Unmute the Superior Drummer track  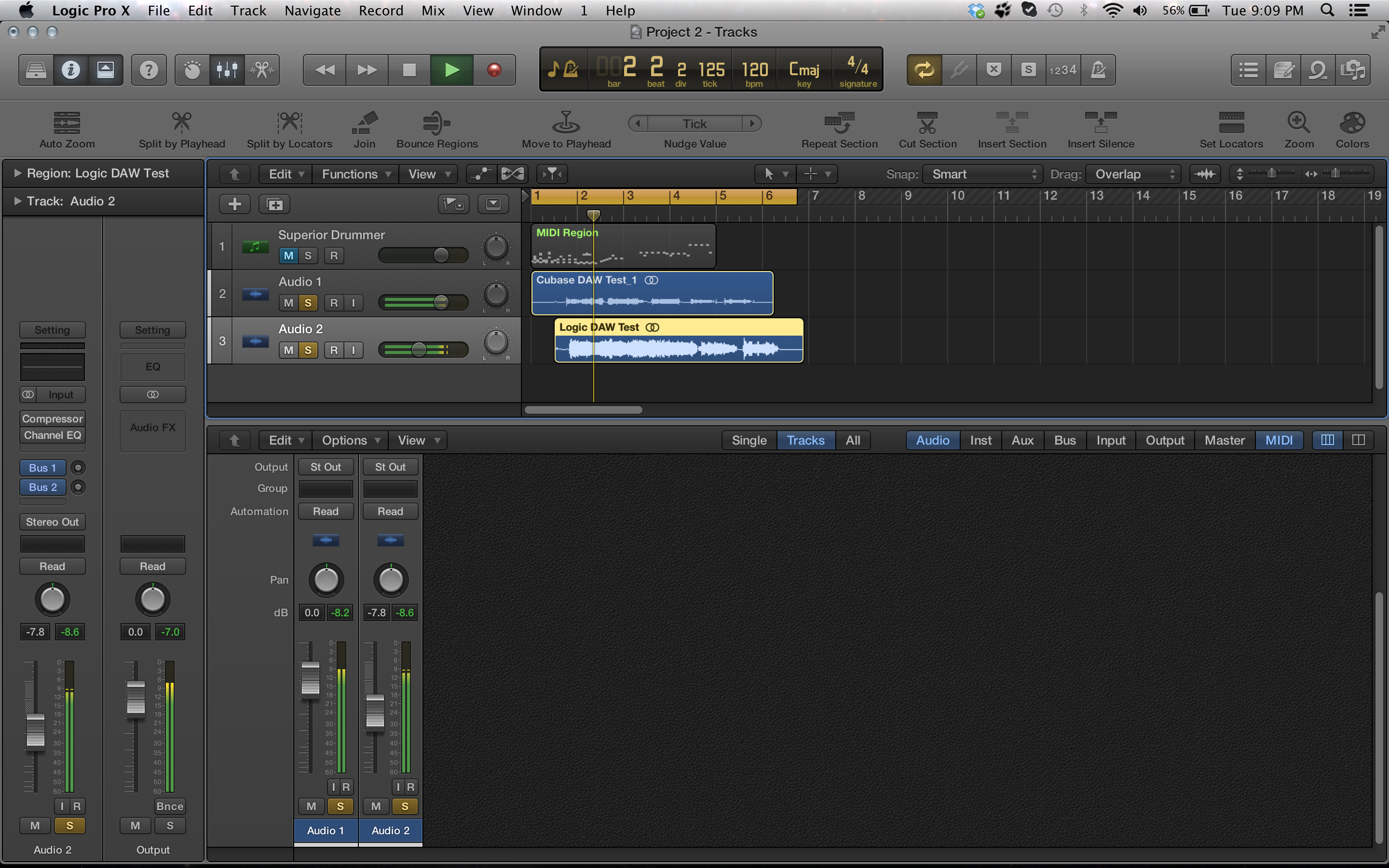[289, 256]
